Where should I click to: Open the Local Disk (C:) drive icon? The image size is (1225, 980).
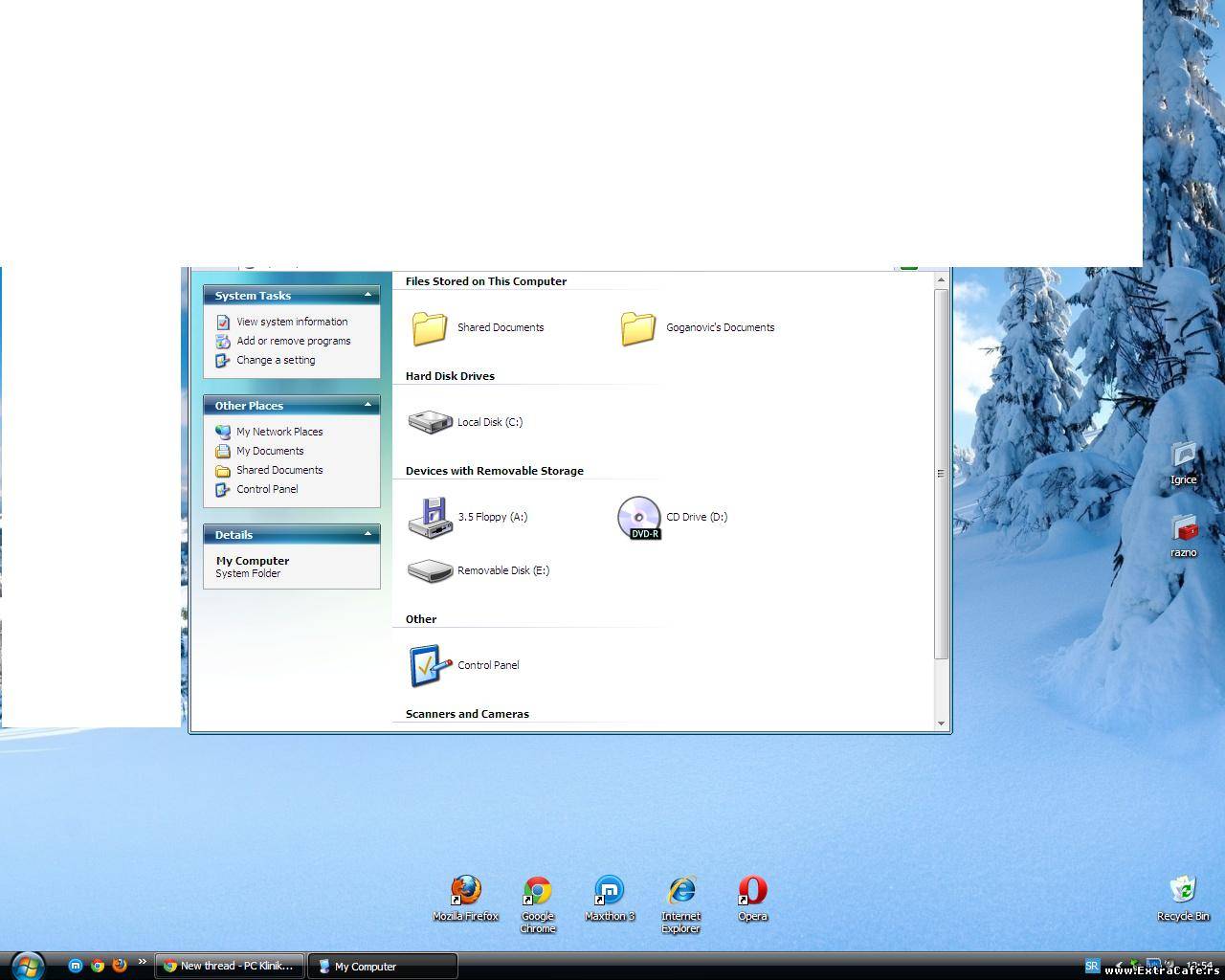coord(431,422)
